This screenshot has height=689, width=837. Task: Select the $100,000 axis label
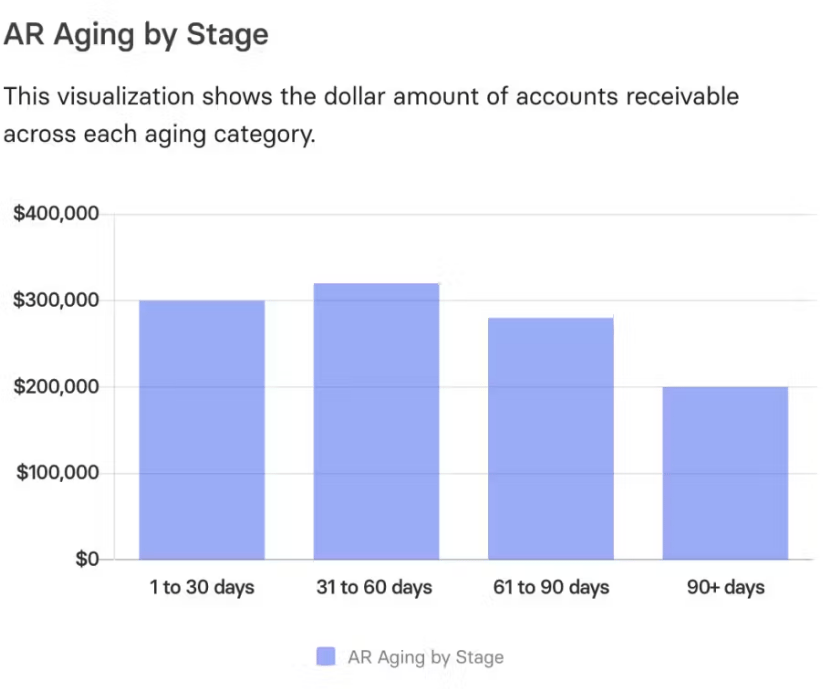point(58,472)
